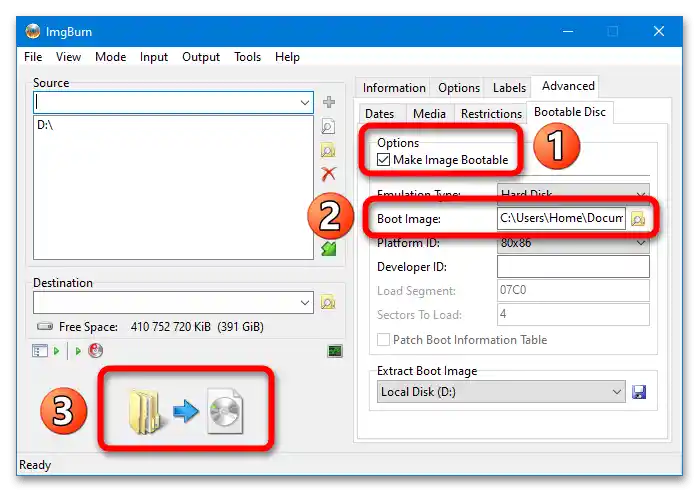Click the browse for file icon beside Source list
Screen dimensions: 699x492
click(328, 127)
